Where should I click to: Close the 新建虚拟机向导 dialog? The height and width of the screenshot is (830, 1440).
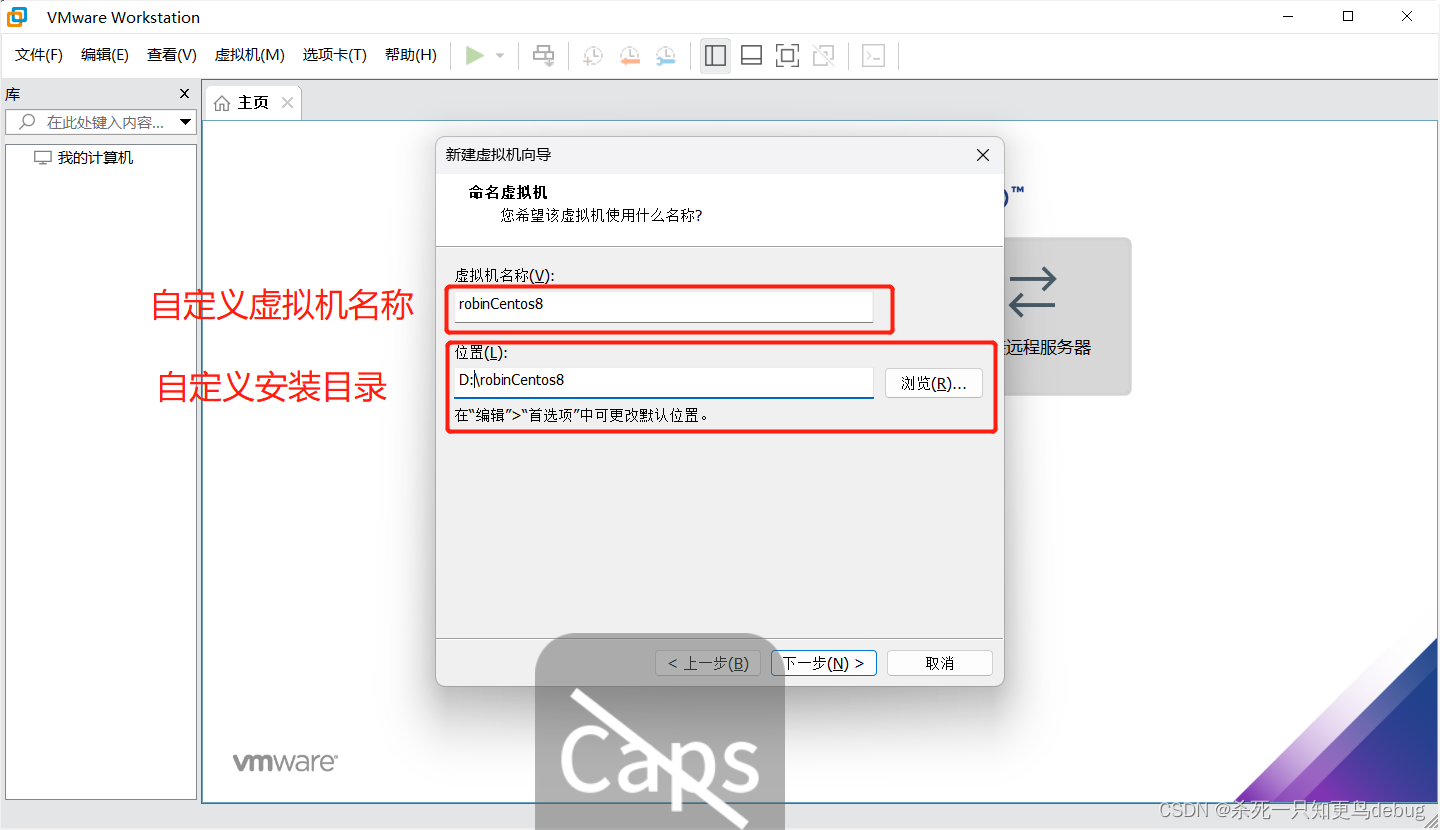point(983,155)
